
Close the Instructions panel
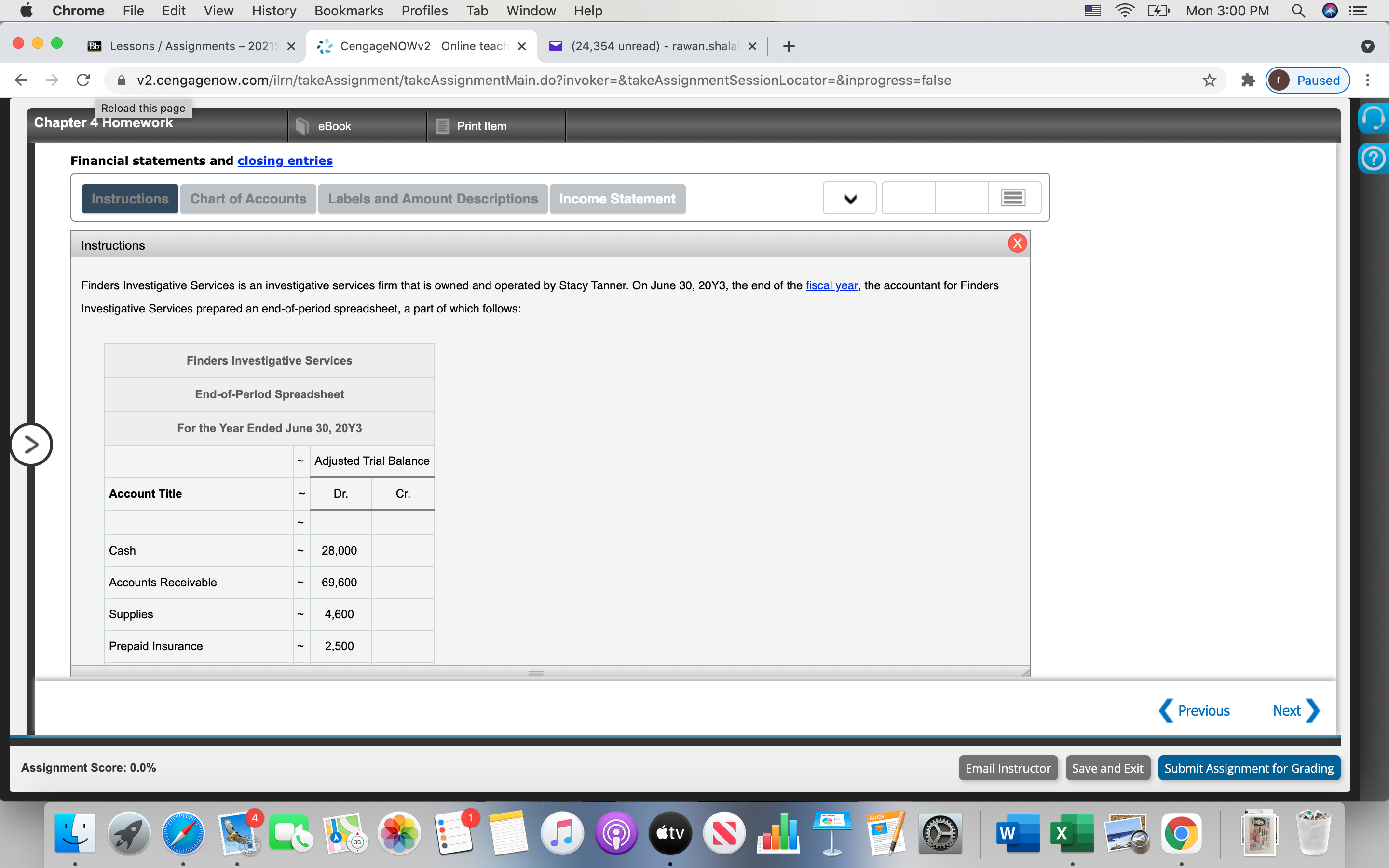point(1018,243)
